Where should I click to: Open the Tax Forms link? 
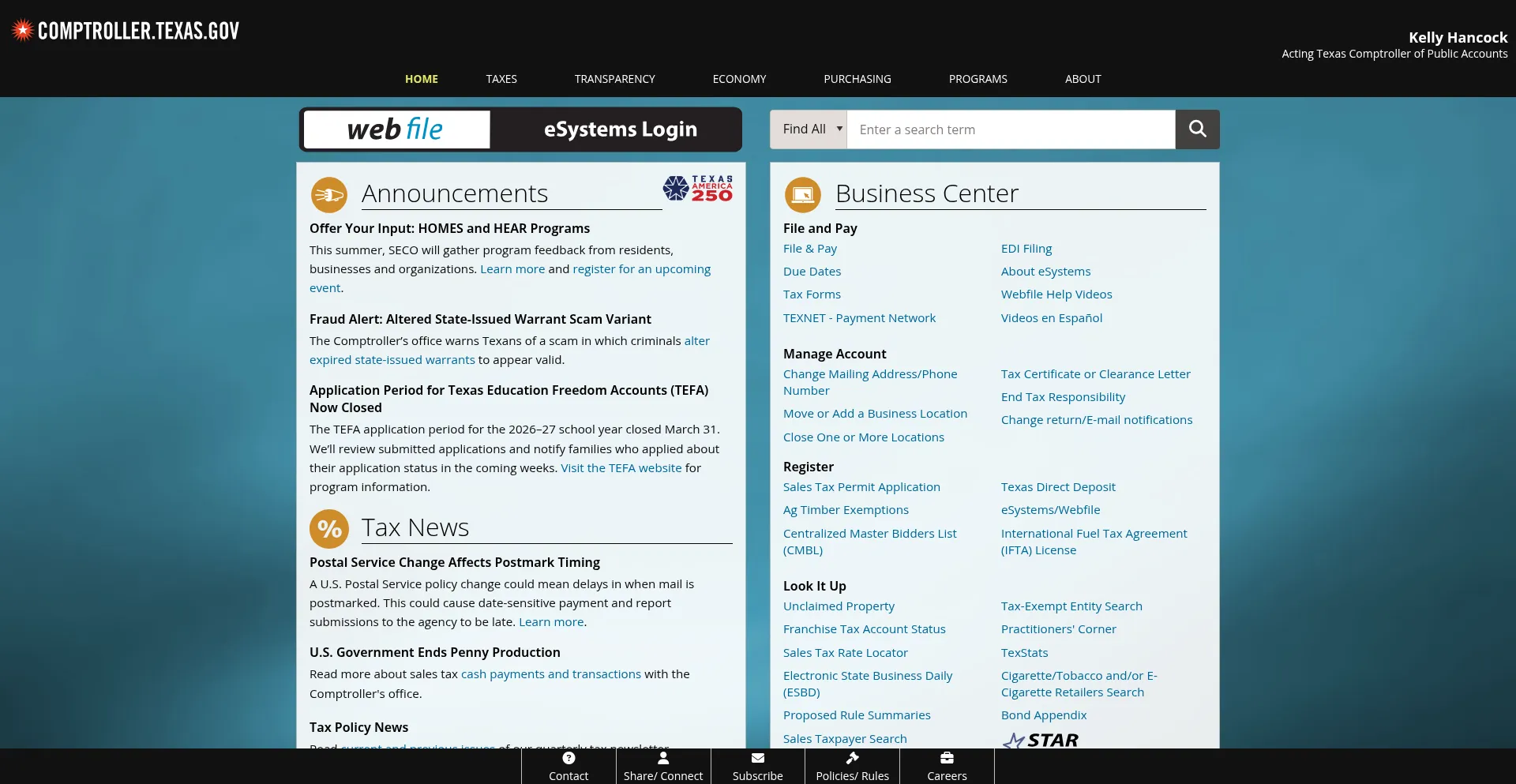812,294
